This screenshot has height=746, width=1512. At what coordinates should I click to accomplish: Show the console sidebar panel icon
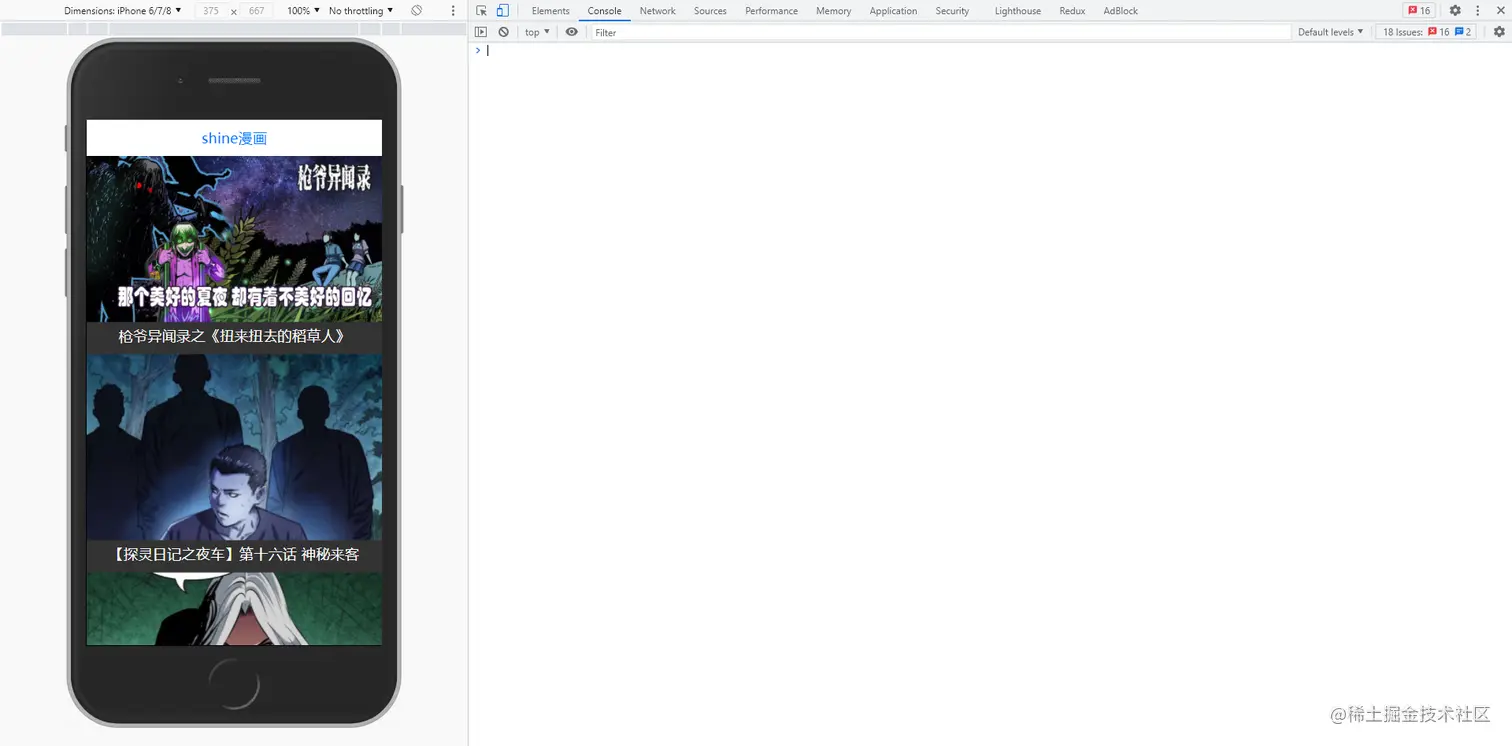tap(481, 32)
